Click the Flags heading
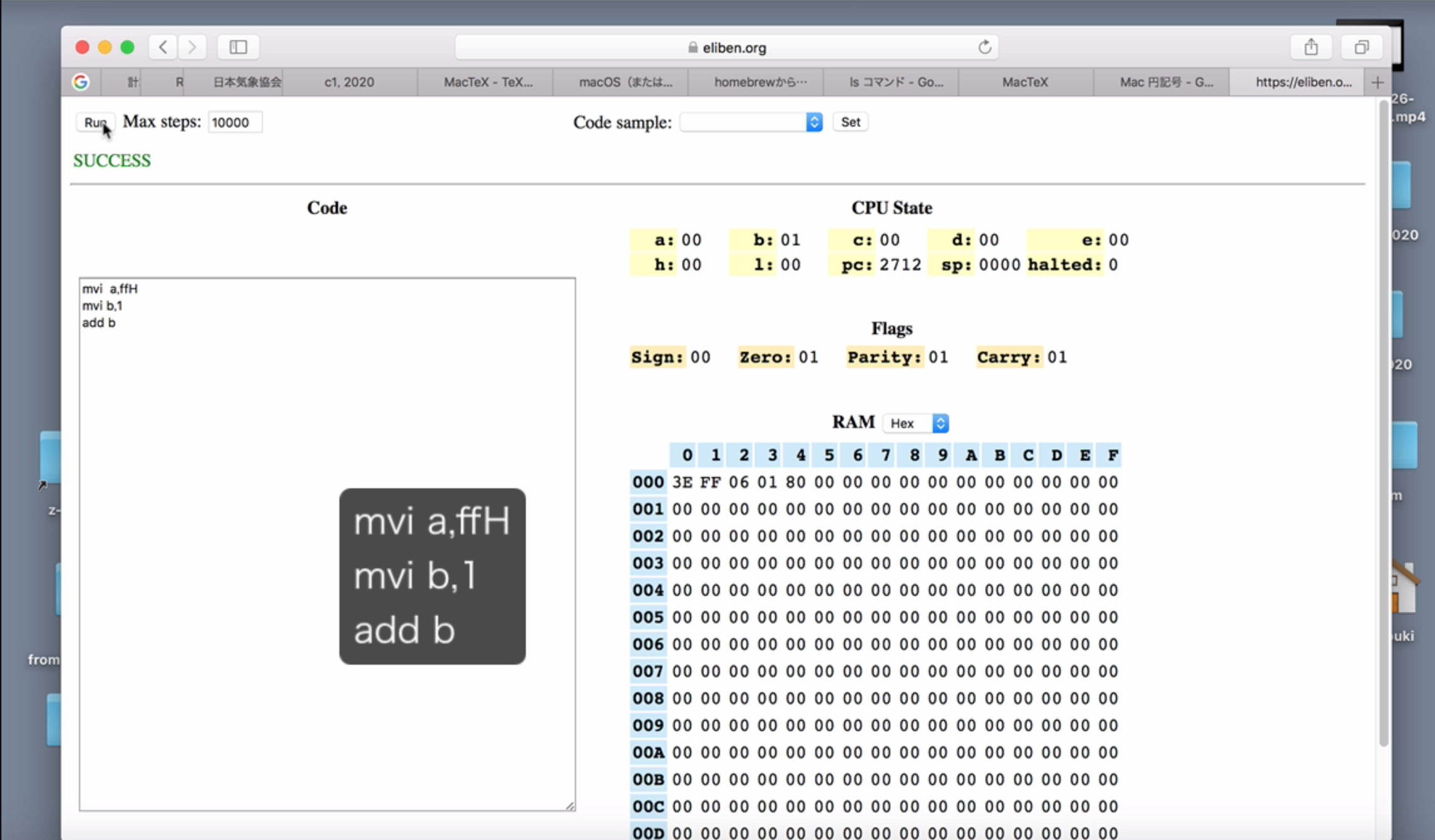1435x840 pixels. [x=892, y=329]
